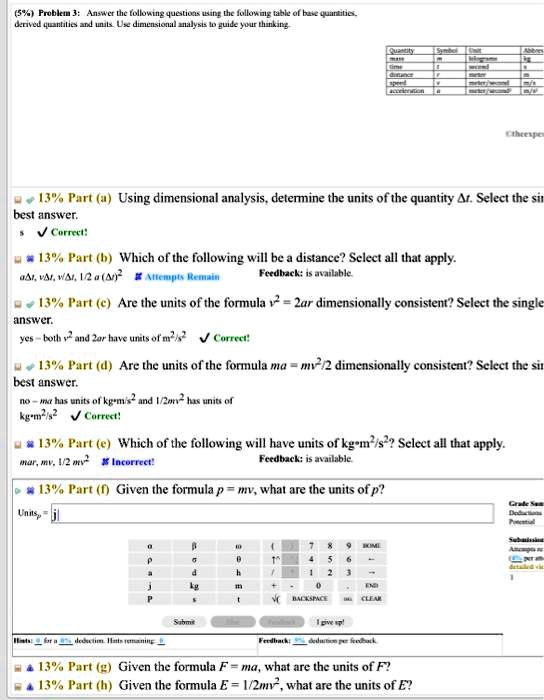Click the green checkmark icon for Part (c)
Screen dimensions: 544x700
click(29, 304)
